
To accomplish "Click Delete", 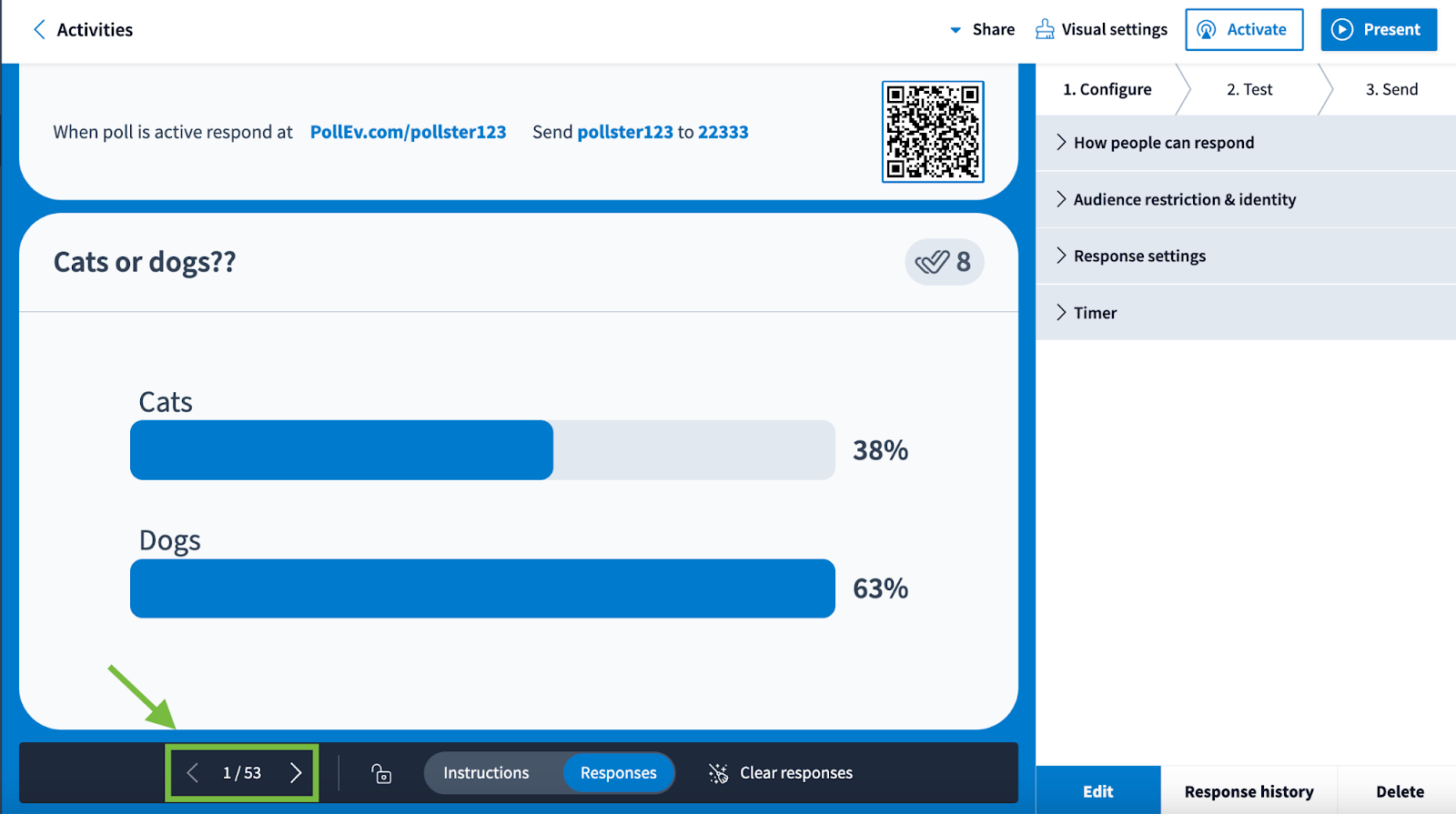I will point(1400,791).
